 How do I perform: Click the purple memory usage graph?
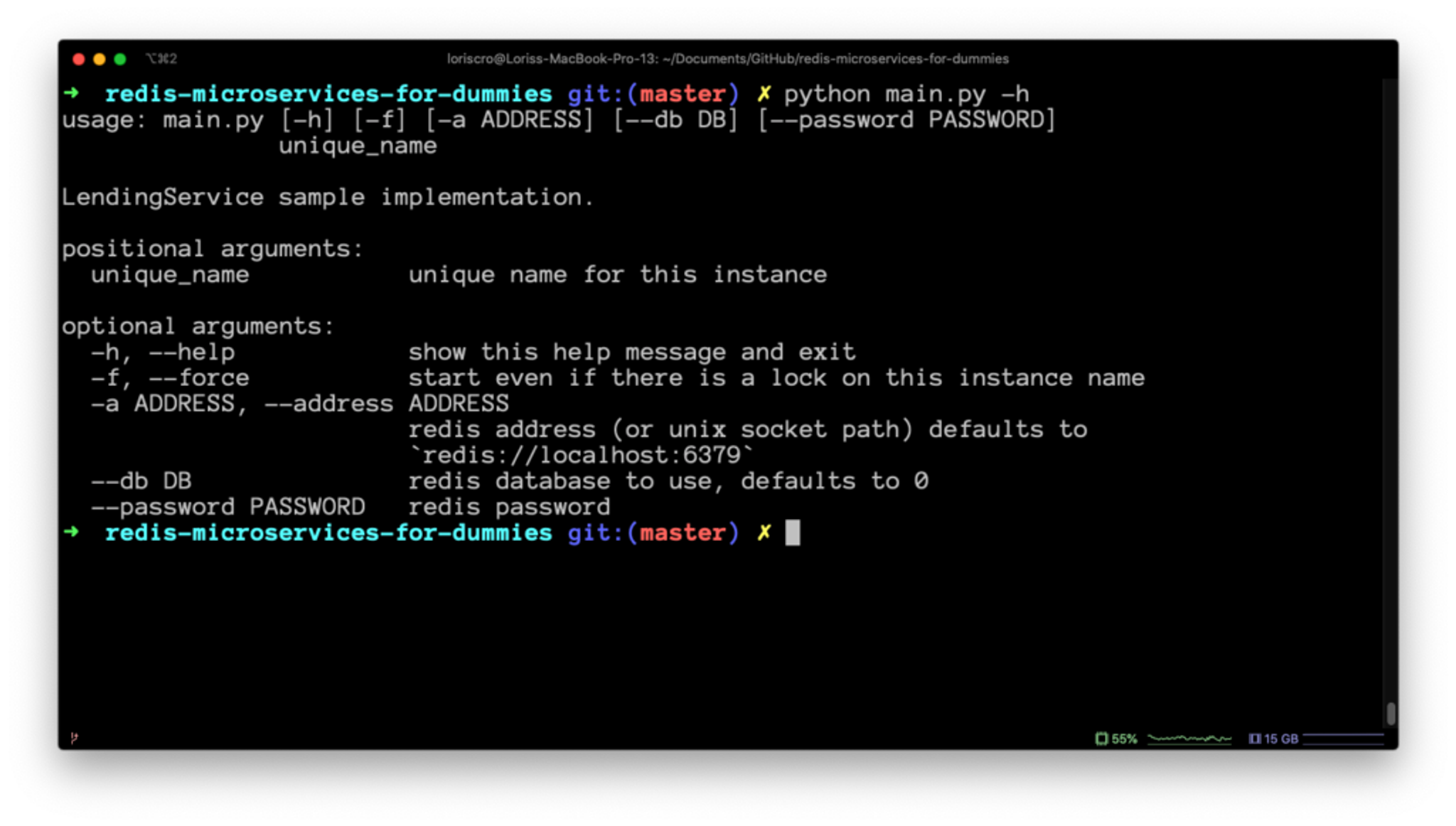[x=1342, y=739]
